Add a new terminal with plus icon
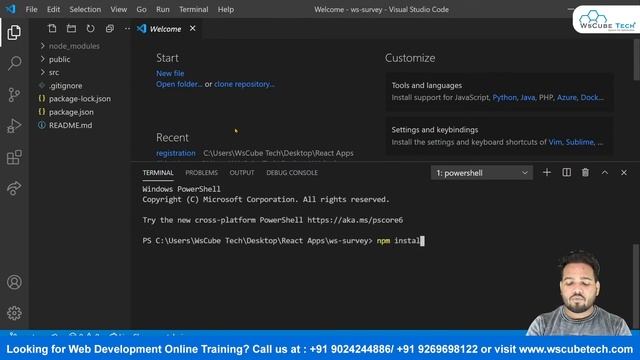Screen dimensions: 640x360 pyautogui.click(x=547, y=173)
